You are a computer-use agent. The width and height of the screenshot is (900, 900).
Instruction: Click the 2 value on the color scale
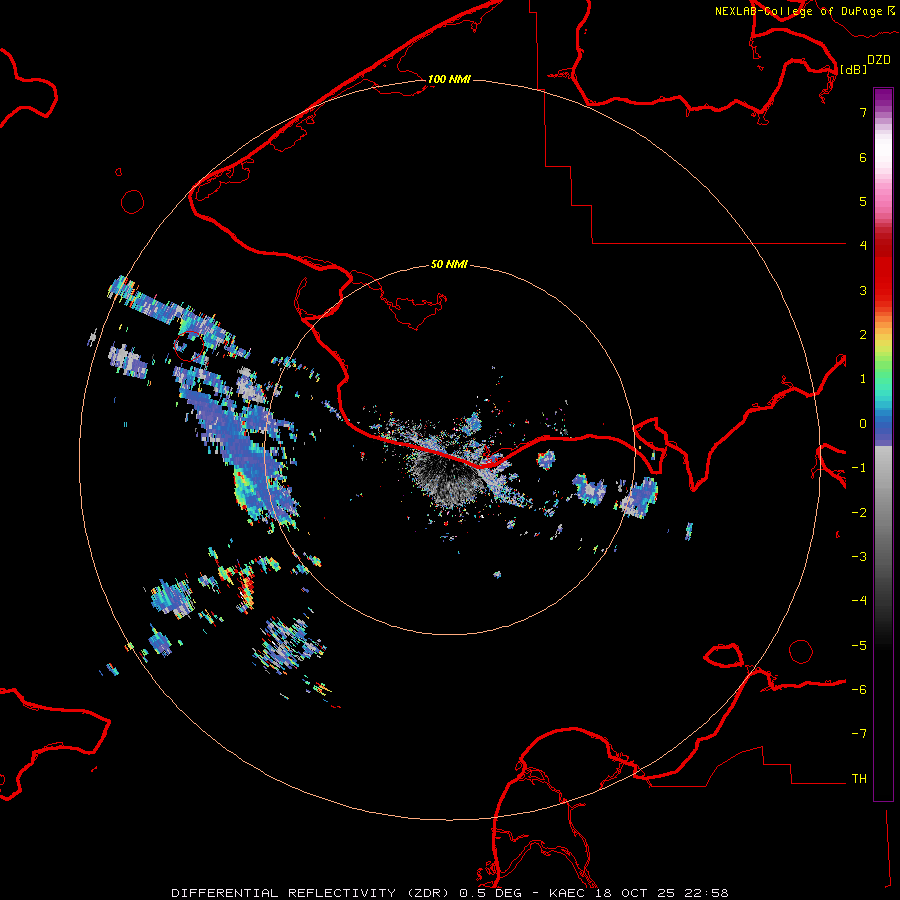tap(863, 335)
